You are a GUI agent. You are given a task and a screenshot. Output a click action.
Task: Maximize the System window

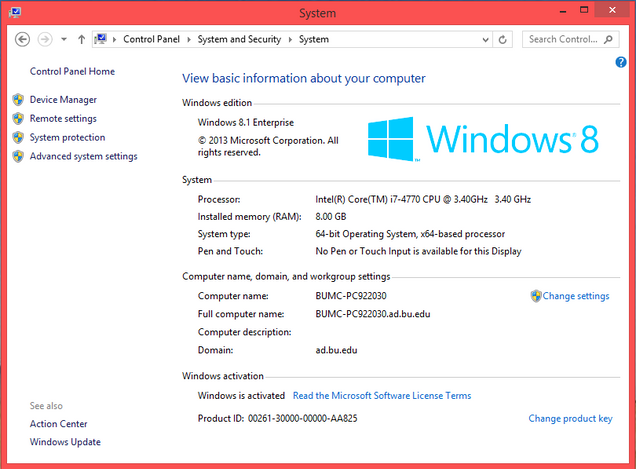click(584, 10)
